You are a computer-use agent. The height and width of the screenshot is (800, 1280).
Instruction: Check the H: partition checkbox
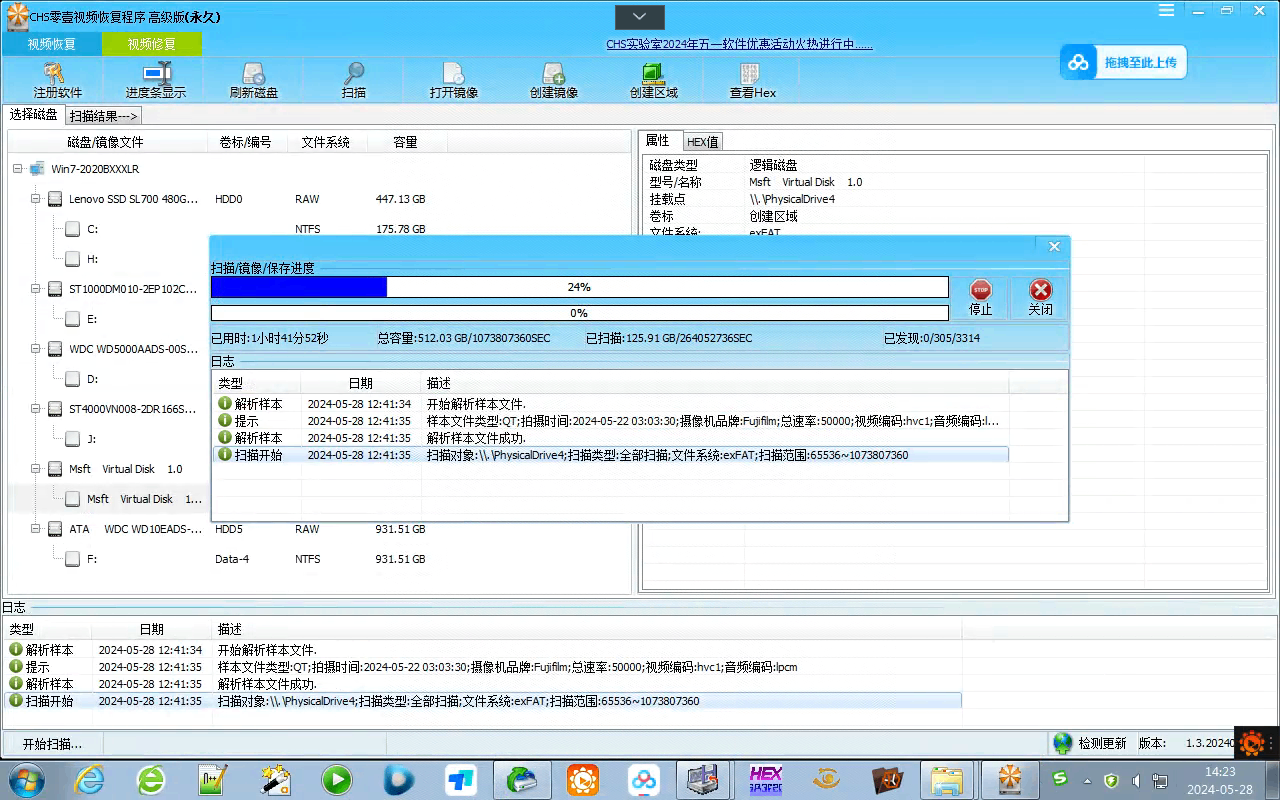(x=73, y=259)
